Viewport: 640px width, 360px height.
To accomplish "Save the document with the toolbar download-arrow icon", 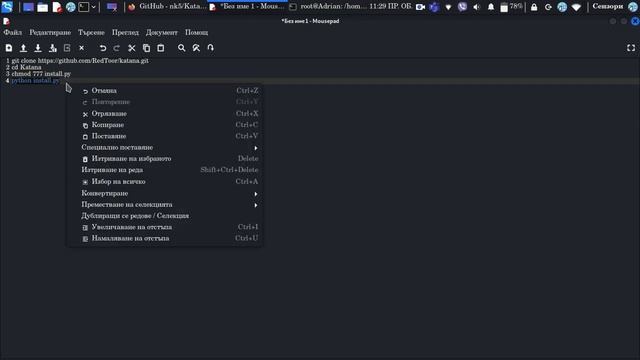I will [38, 48].
